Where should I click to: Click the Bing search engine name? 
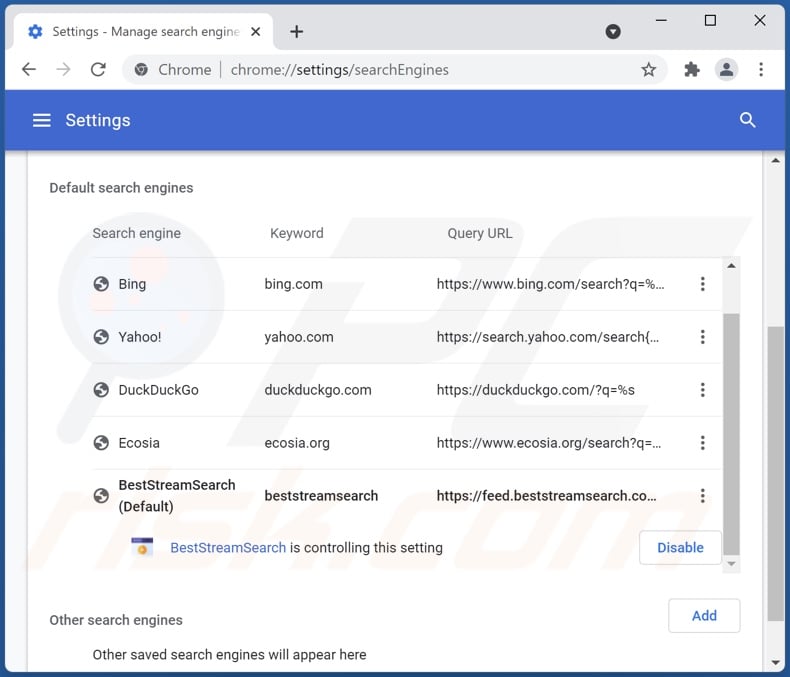(x=132, y=284)
